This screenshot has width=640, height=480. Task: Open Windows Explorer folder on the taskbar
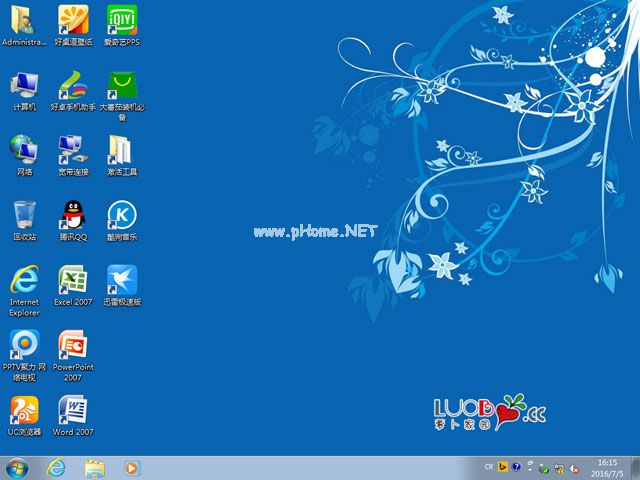[95, 468]
